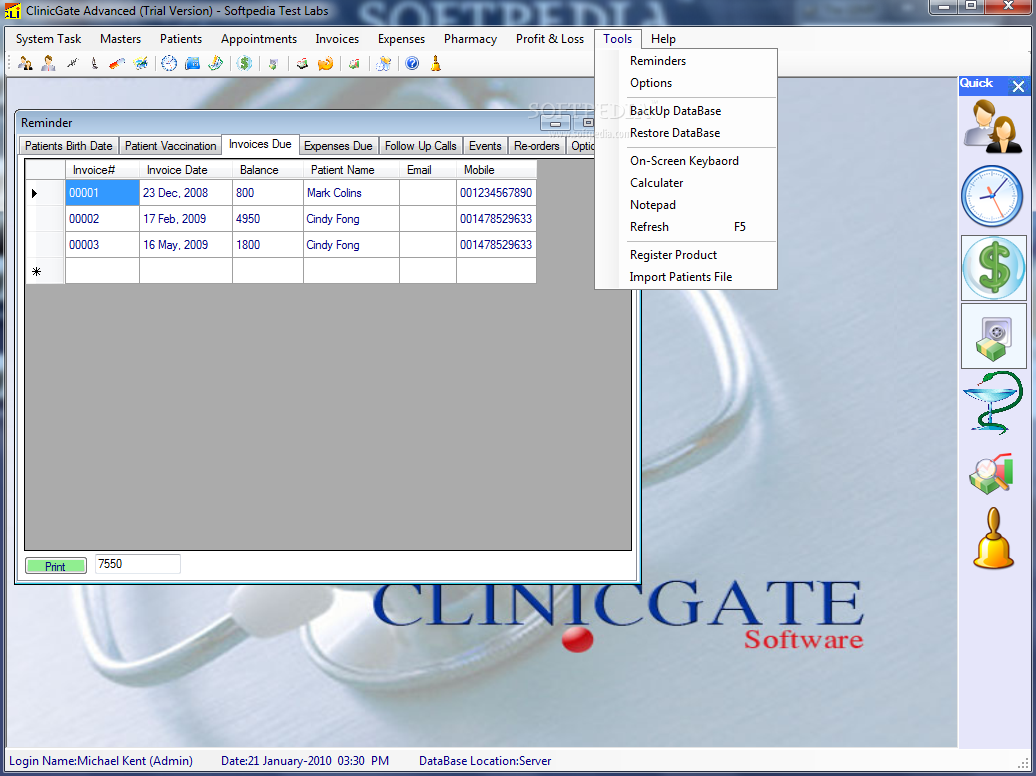This screenshot has height=776, width=1036.
Task: Sort by the Balance column header
Action: [268, 170]
